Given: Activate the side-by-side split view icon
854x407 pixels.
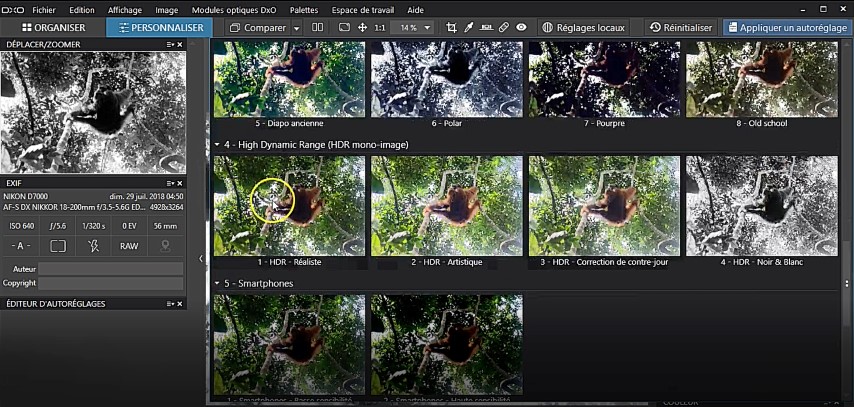Looking at the screenshot, I should pyautogui.click(x=317, y=27).
